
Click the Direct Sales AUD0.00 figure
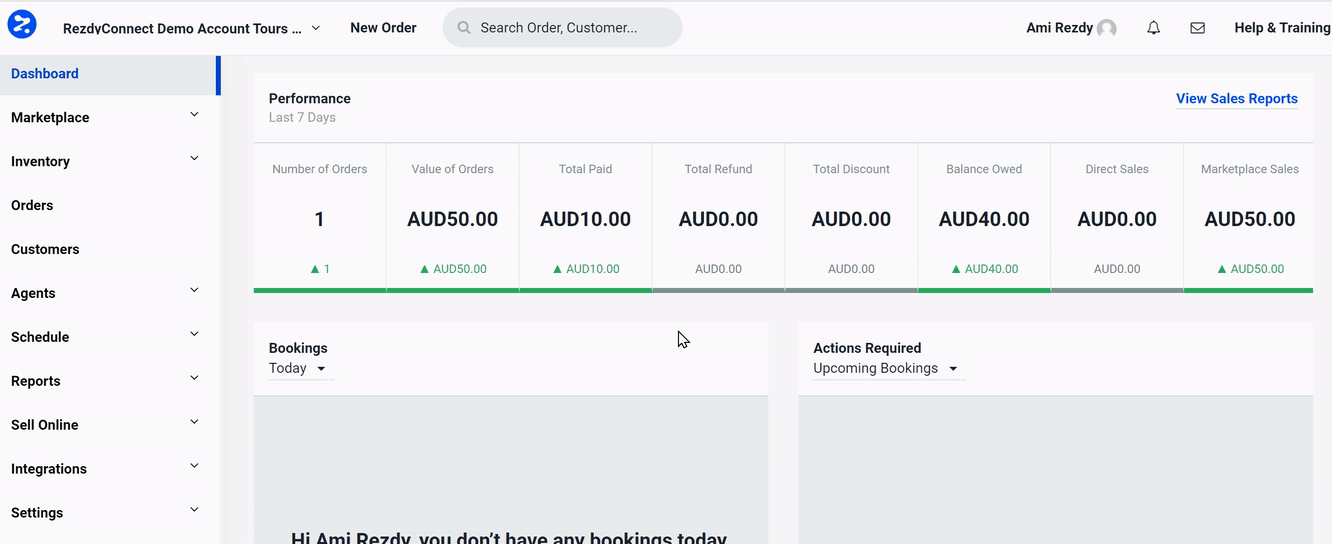click(1117, 219)
